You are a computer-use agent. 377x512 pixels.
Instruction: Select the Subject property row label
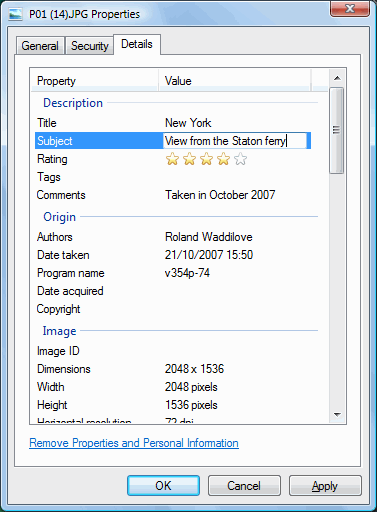click(x=55, y=141)
